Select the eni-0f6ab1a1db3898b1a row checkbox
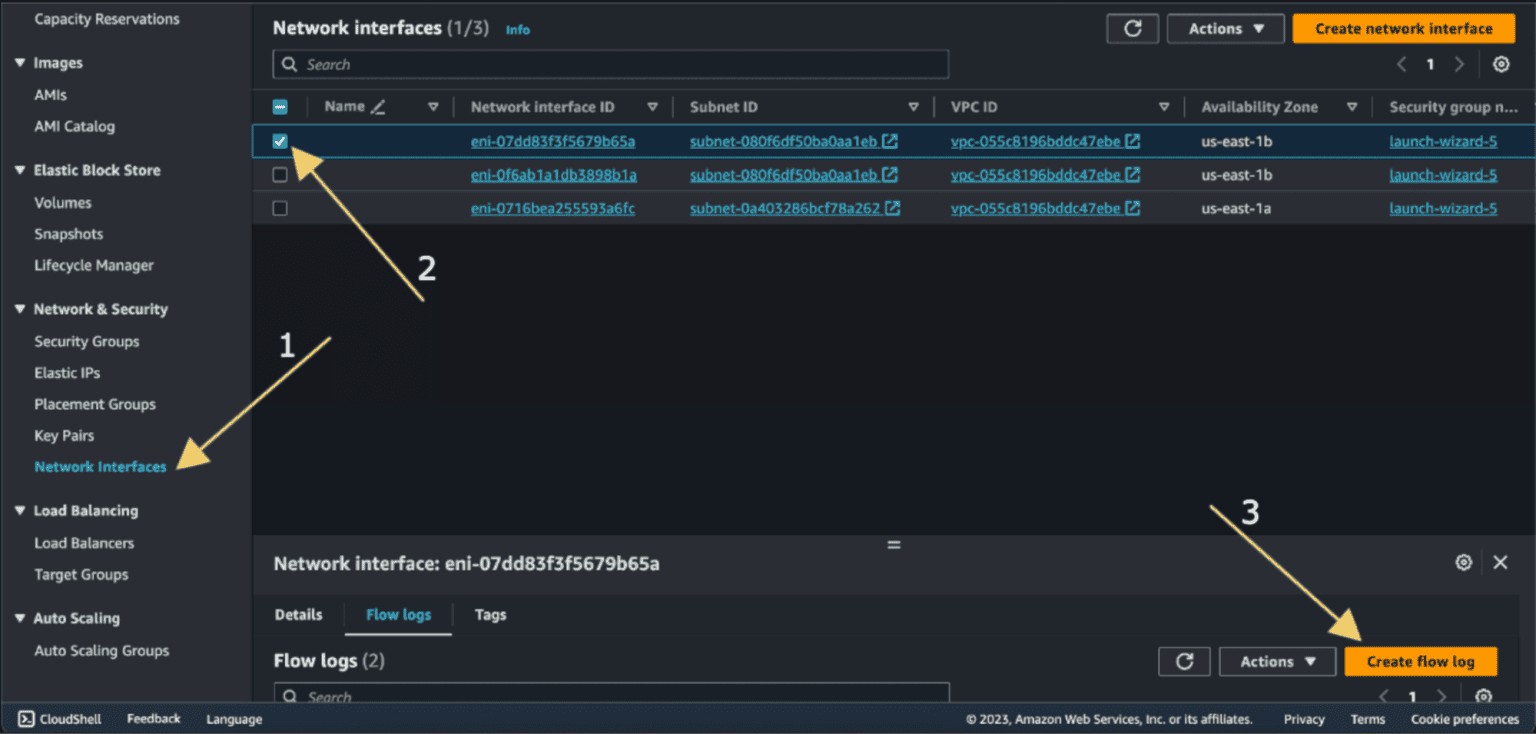 tap(280, 175)
